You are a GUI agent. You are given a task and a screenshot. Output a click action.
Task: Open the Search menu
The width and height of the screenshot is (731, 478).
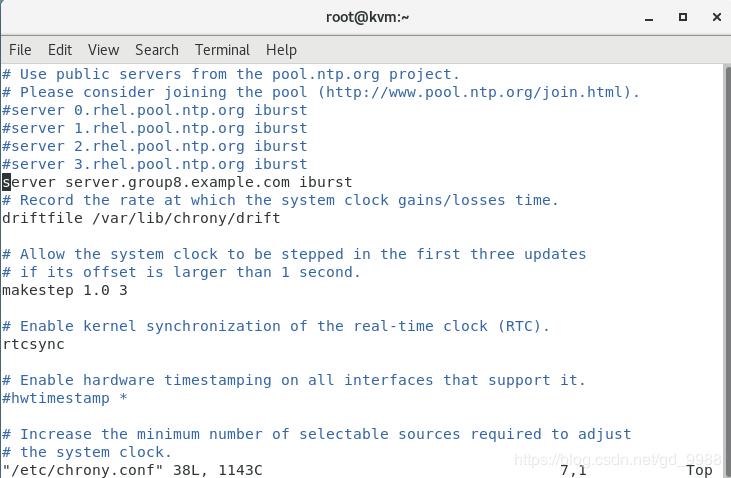[157, 49]
